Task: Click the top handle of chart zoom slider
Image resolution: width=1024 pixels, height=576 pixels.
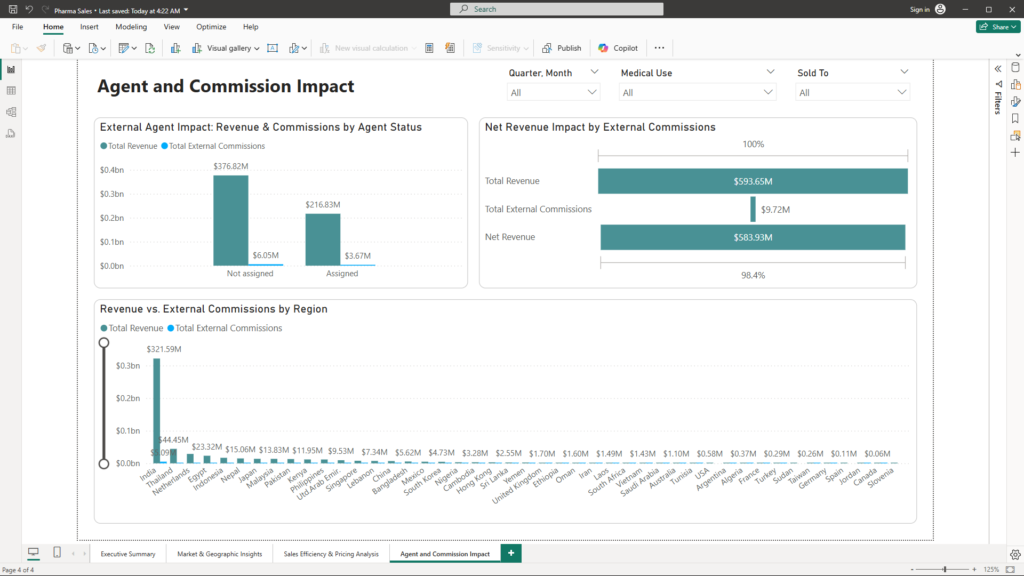Action: click(x=104, y=342)
